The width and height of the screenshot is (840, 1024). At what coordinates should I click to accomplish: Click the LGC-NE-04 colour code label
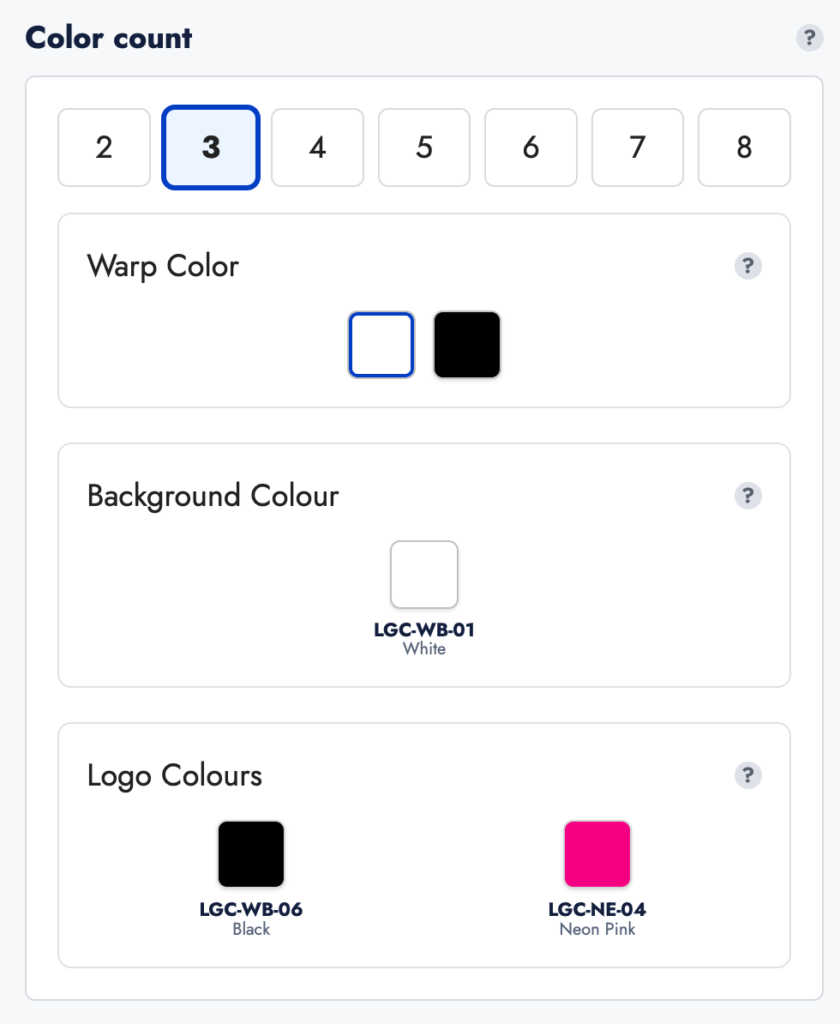597,910
